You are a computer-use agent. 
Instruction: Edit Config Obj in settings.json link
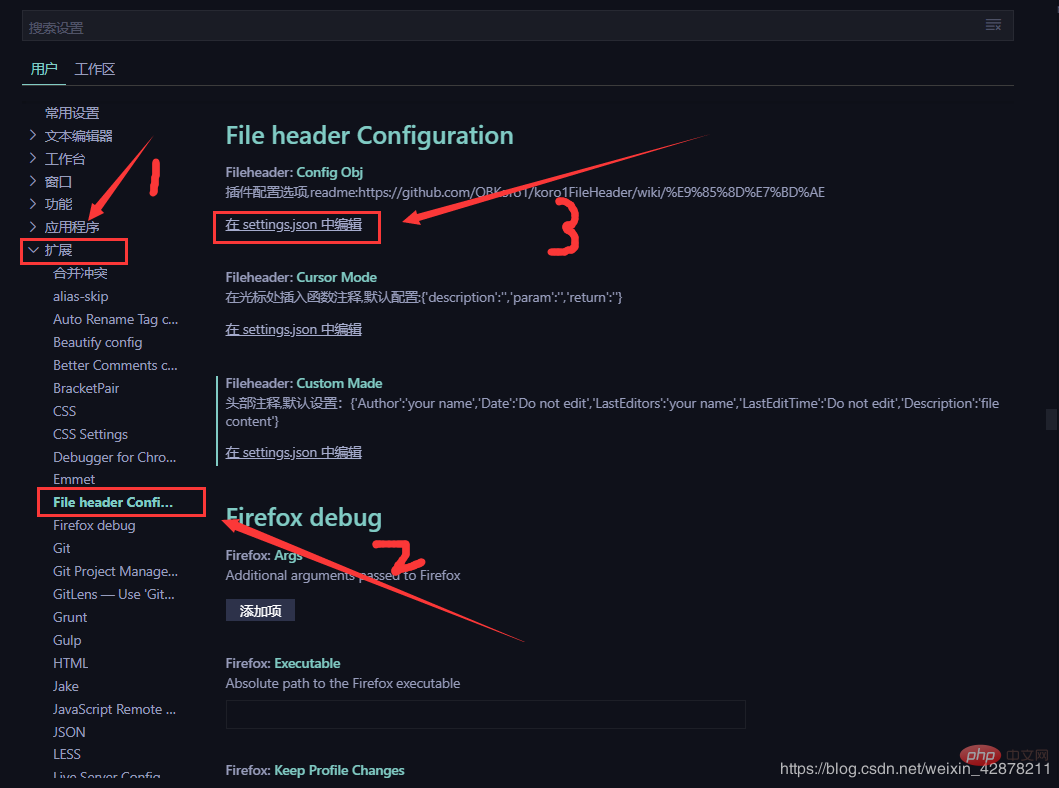point(294,225)
